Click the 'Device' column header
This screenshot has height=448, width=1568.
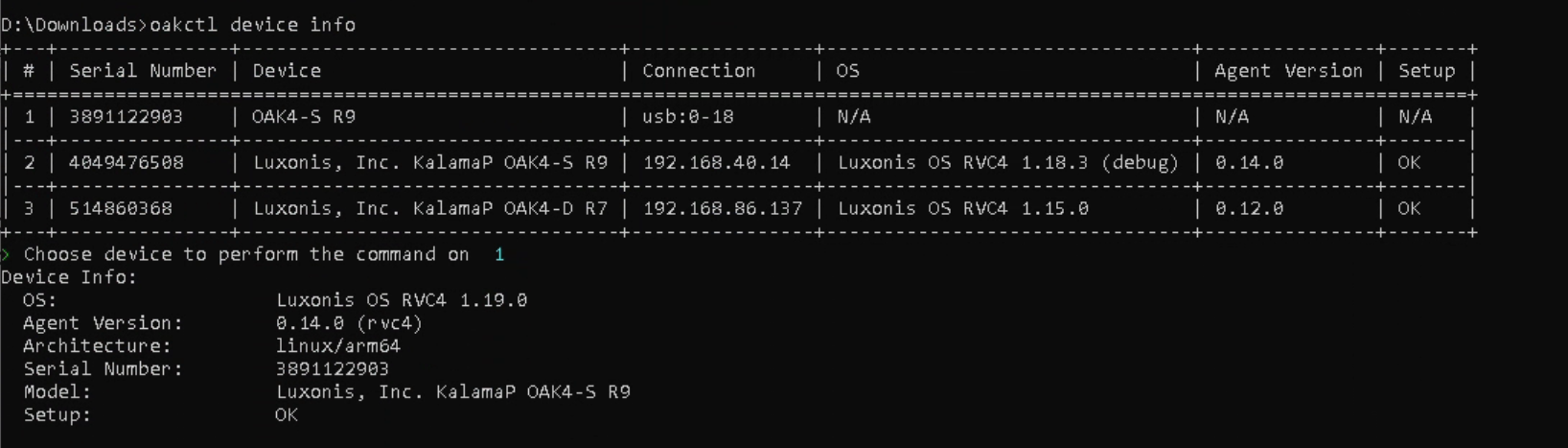[x=287, y=70]
